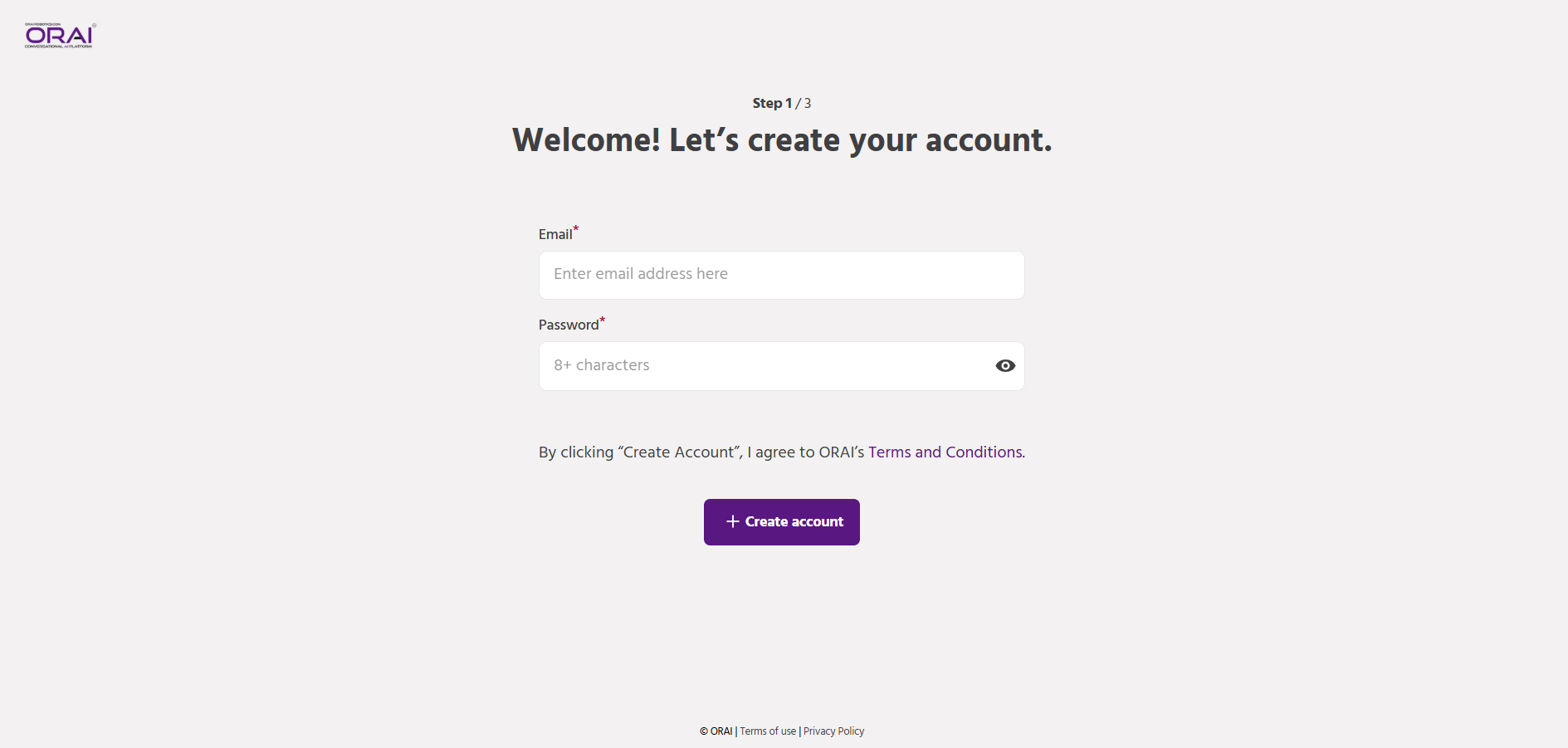Click the plus icon on Create account
This screenshot has height=748, width=1568.
(x=732, y=521)
